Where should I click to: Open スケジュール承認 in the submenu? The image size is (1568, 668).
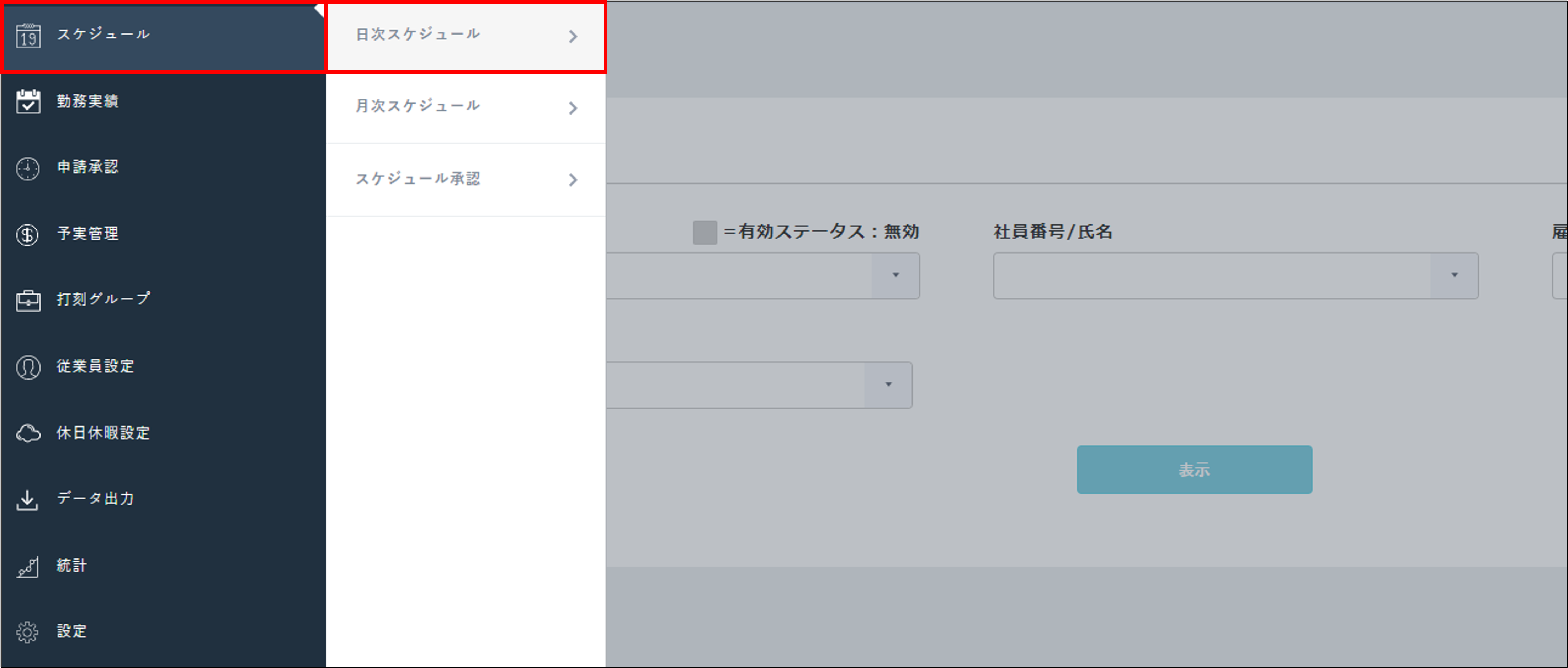[418, 179]
